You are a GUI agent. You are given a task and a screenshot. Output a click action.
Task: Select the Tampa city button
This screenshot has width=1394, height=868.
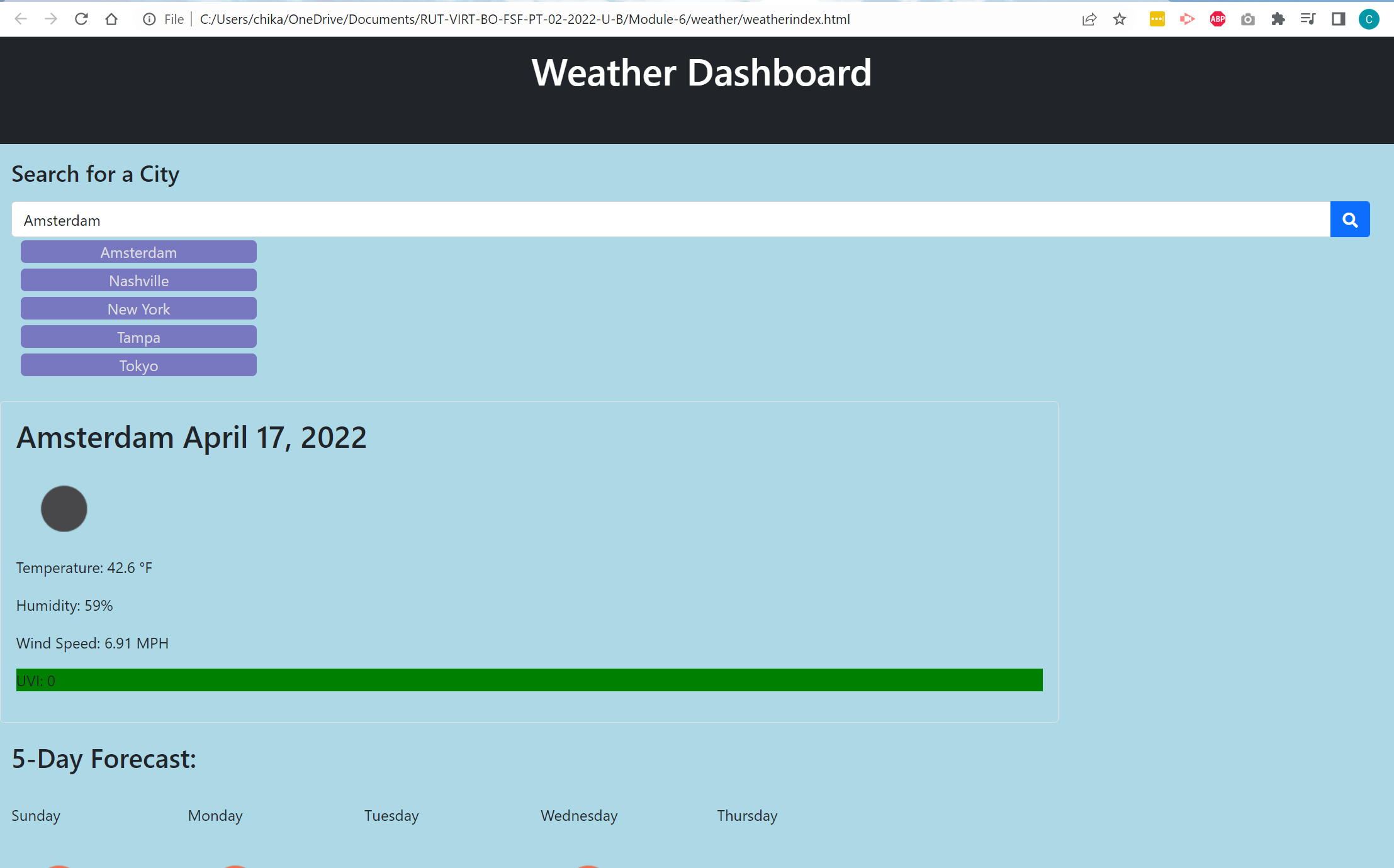click(x=138, y=337)
